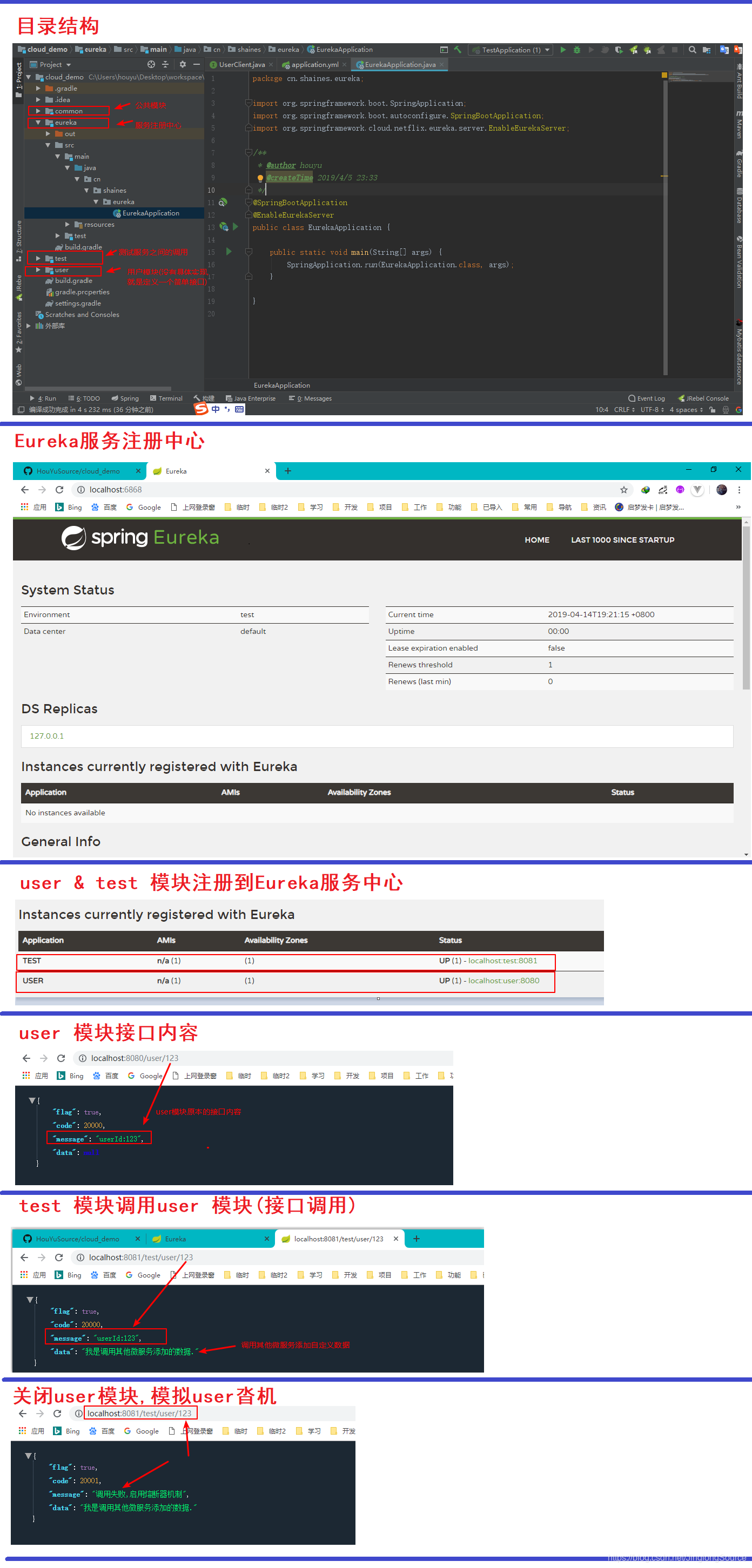The image size is (752, 1568).
Task: Run TestApplication with green play icon
Action: (562, 50)
